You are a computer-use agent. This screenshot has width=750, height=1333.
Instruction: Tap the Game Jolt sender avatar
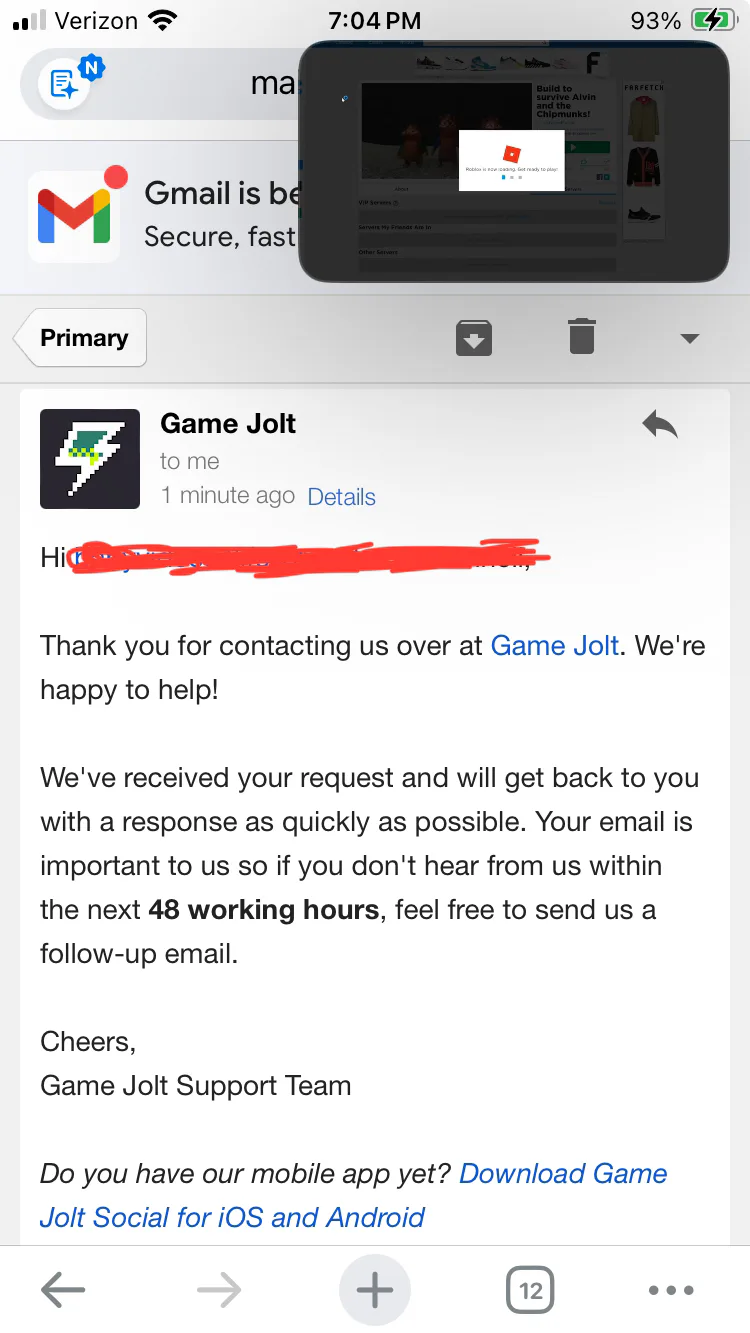tap(90, 459)
